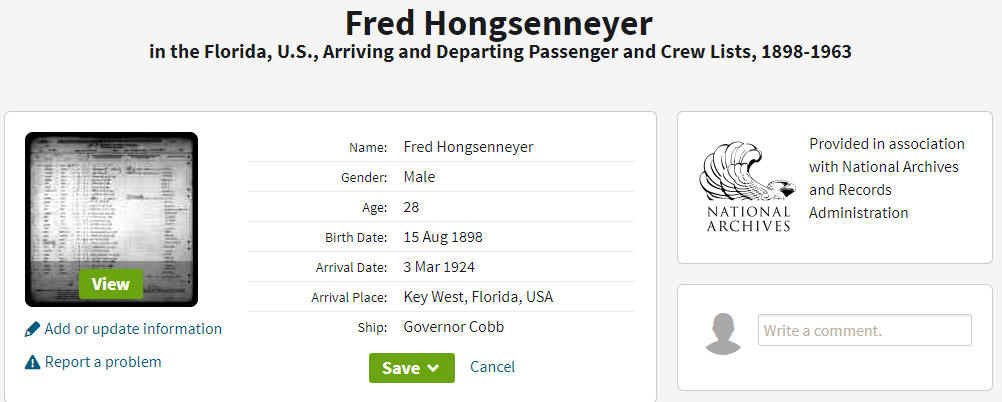The image size is (1002, 402).
Task: Focus the Write a comment field
Action: point(865,330)
